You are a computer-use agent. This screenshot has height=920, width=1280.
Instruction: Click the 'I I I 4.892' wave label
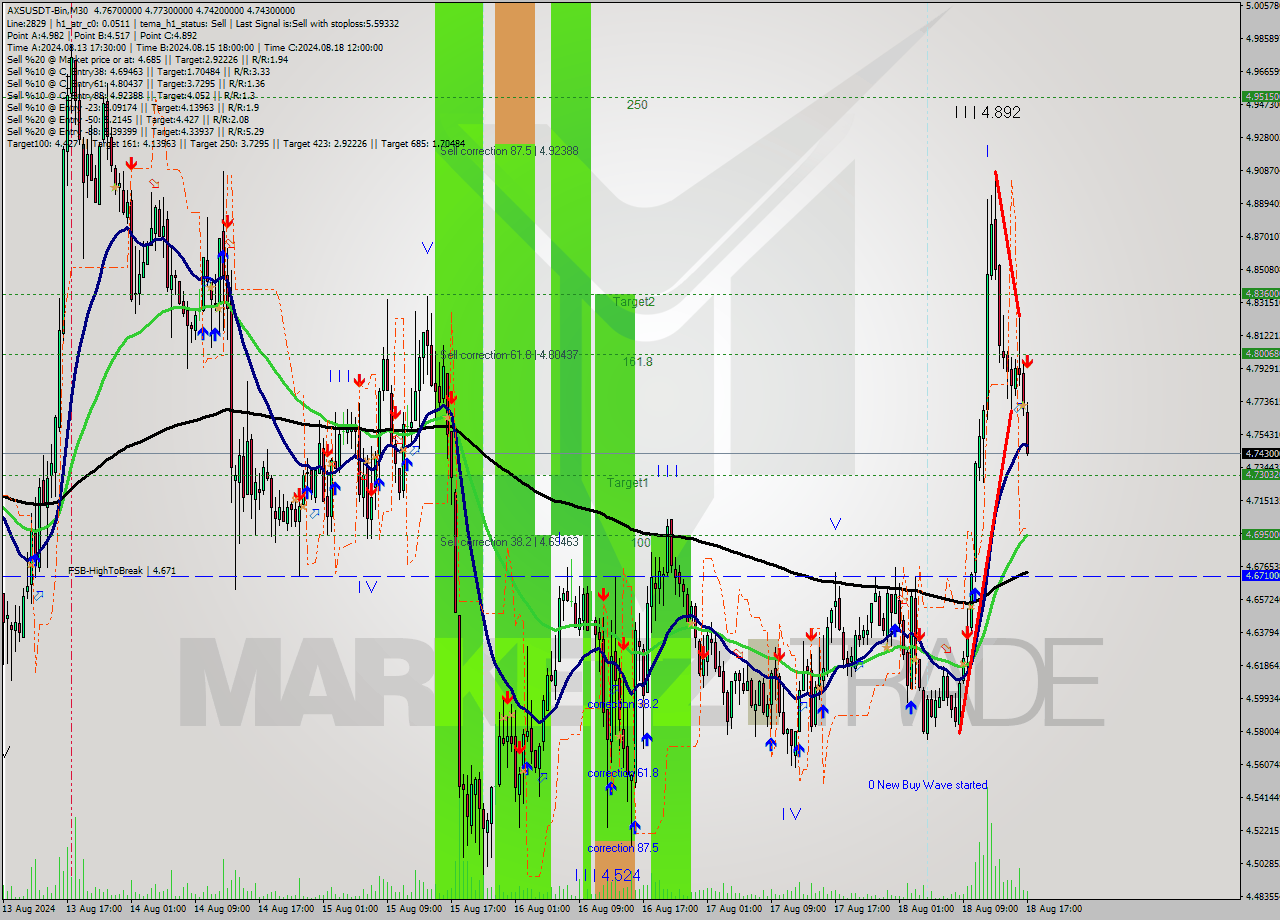(988, 113)
